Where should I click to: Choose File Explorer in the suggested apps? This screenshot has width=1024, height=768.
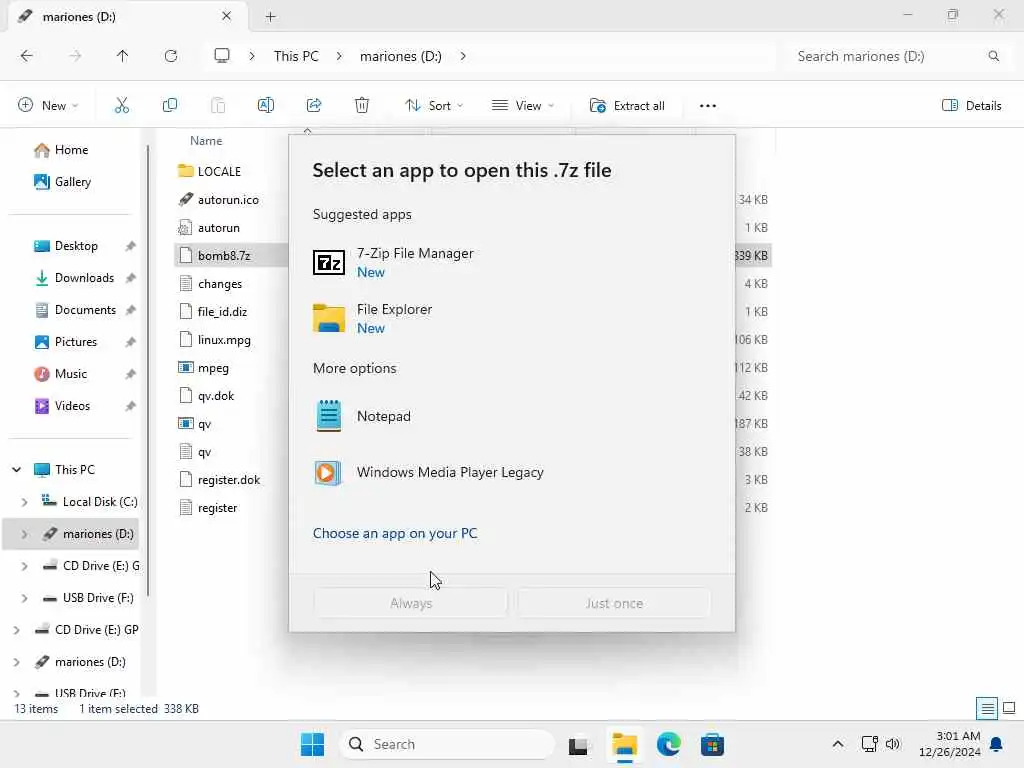point(511,319)
